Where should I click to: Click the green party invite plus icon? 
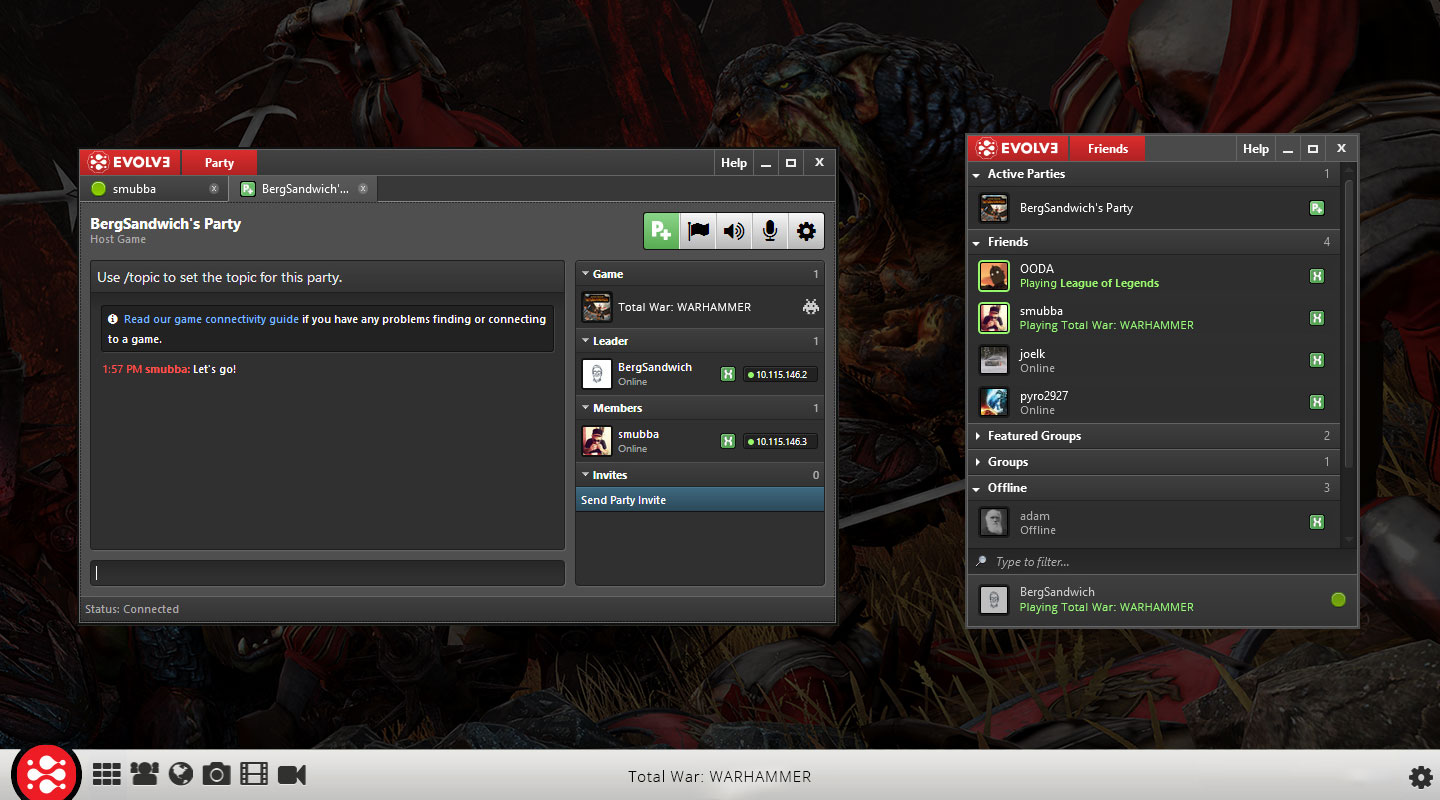(x=661, y=231)
